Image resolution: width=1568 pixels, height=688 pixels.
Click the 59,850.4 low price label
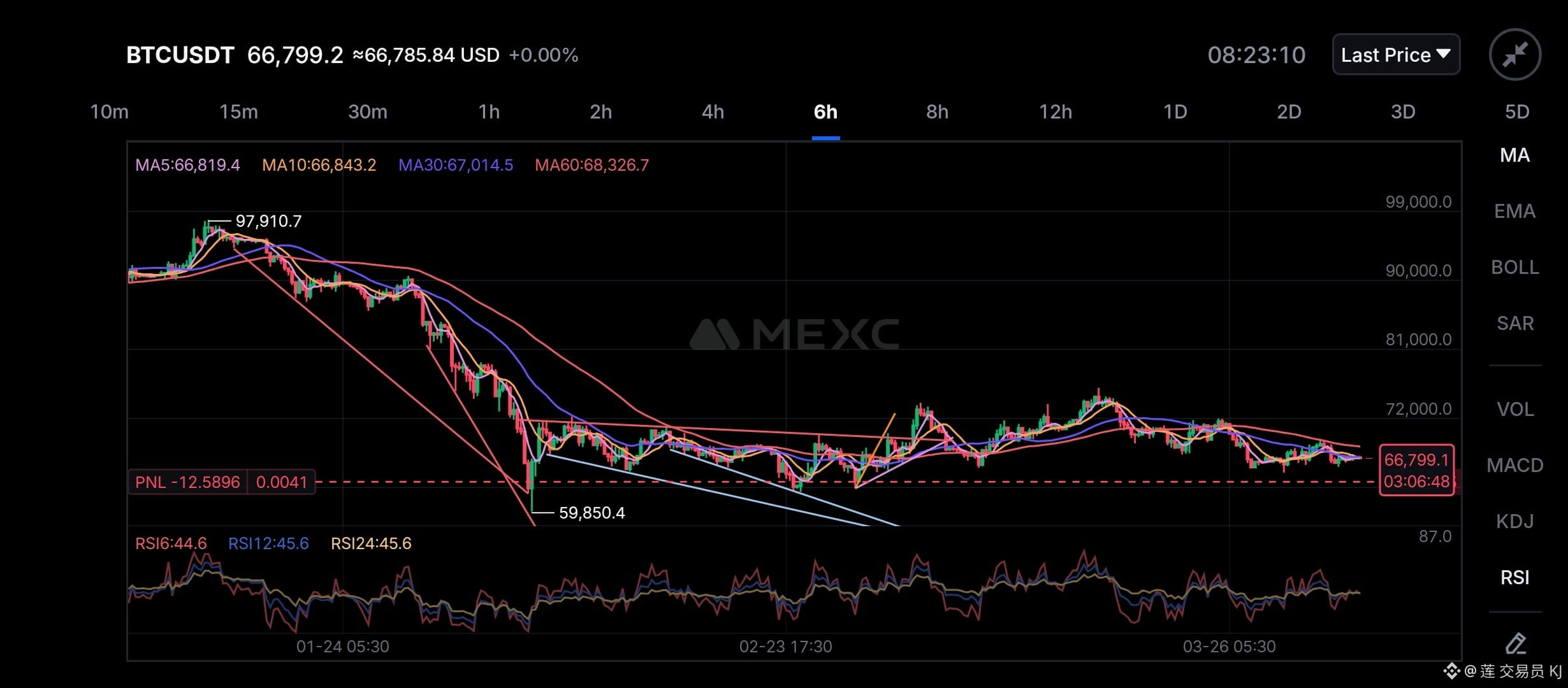pyautogui.click(x=592, y=513)
